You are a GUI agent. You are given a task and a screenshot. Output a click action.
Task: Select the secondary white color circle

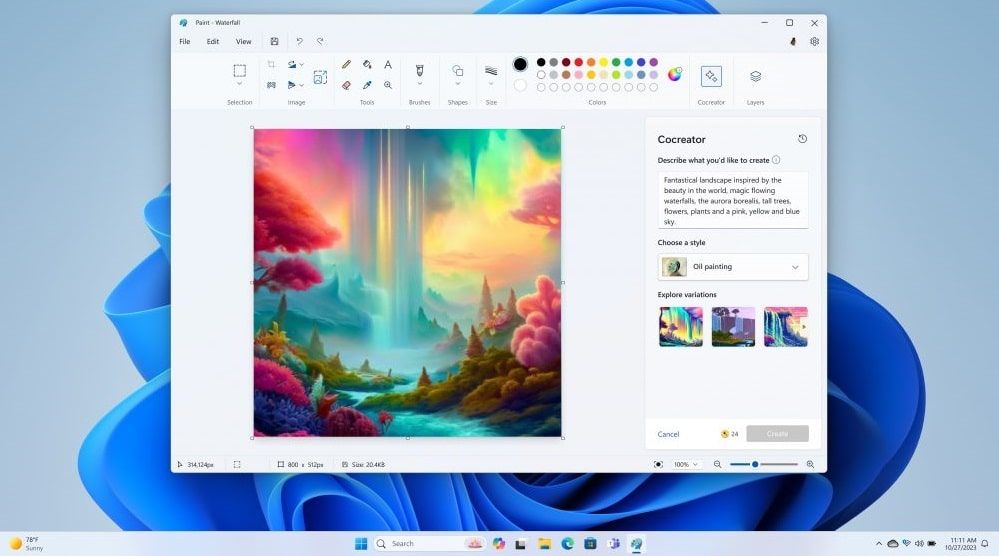pyautogui.click(x=520, y=86)
